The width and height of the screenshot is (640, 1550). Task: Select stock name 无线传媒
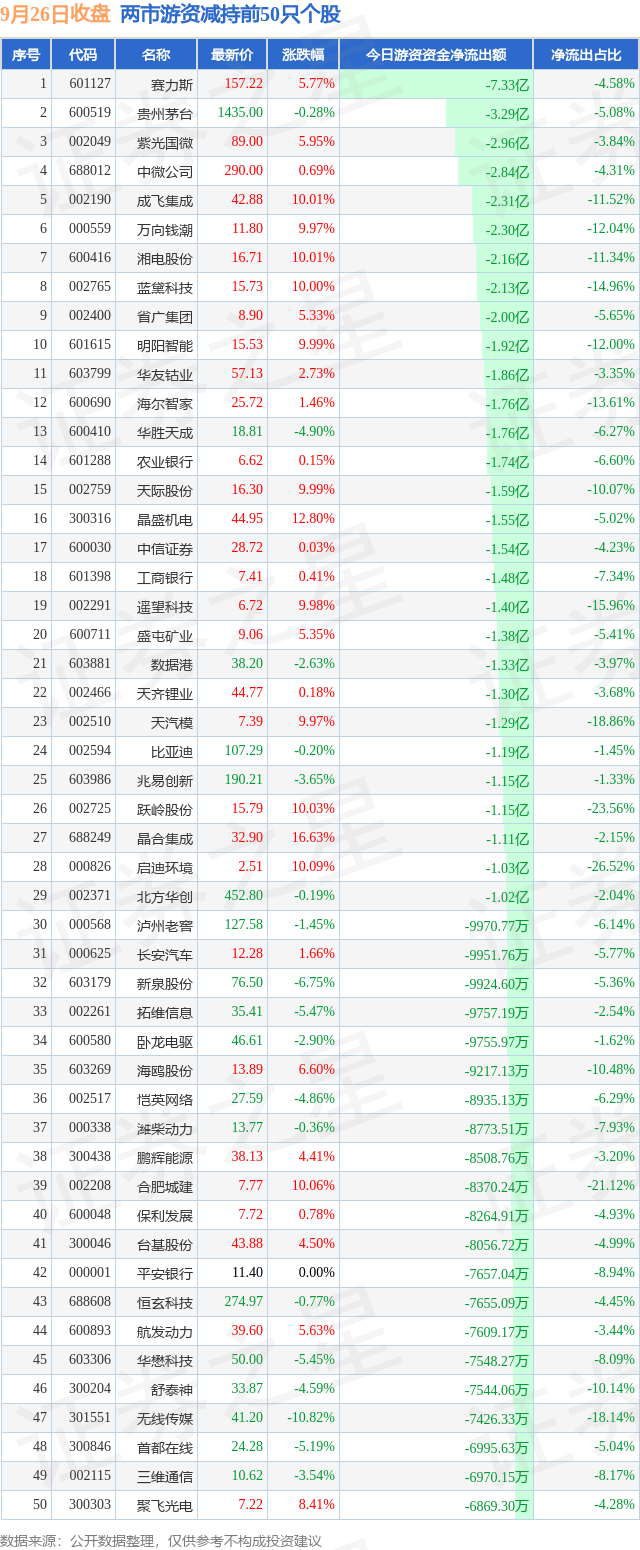coord(166,1418)
